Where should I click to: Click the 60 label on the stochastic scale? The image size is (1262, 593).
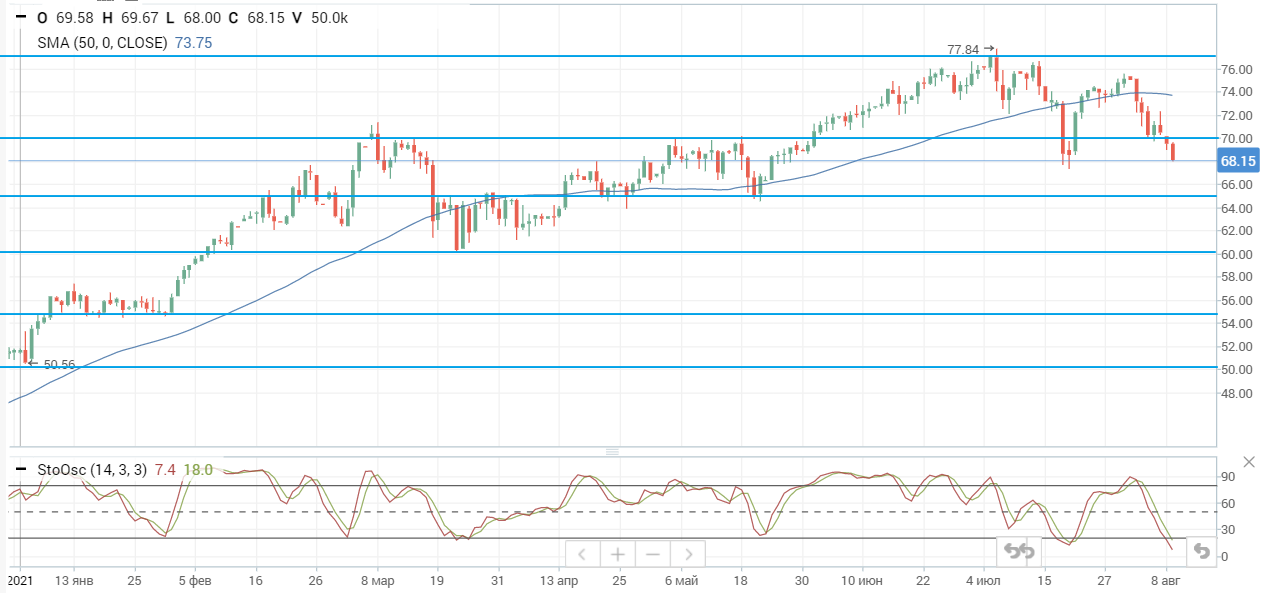pos(1228,504)
